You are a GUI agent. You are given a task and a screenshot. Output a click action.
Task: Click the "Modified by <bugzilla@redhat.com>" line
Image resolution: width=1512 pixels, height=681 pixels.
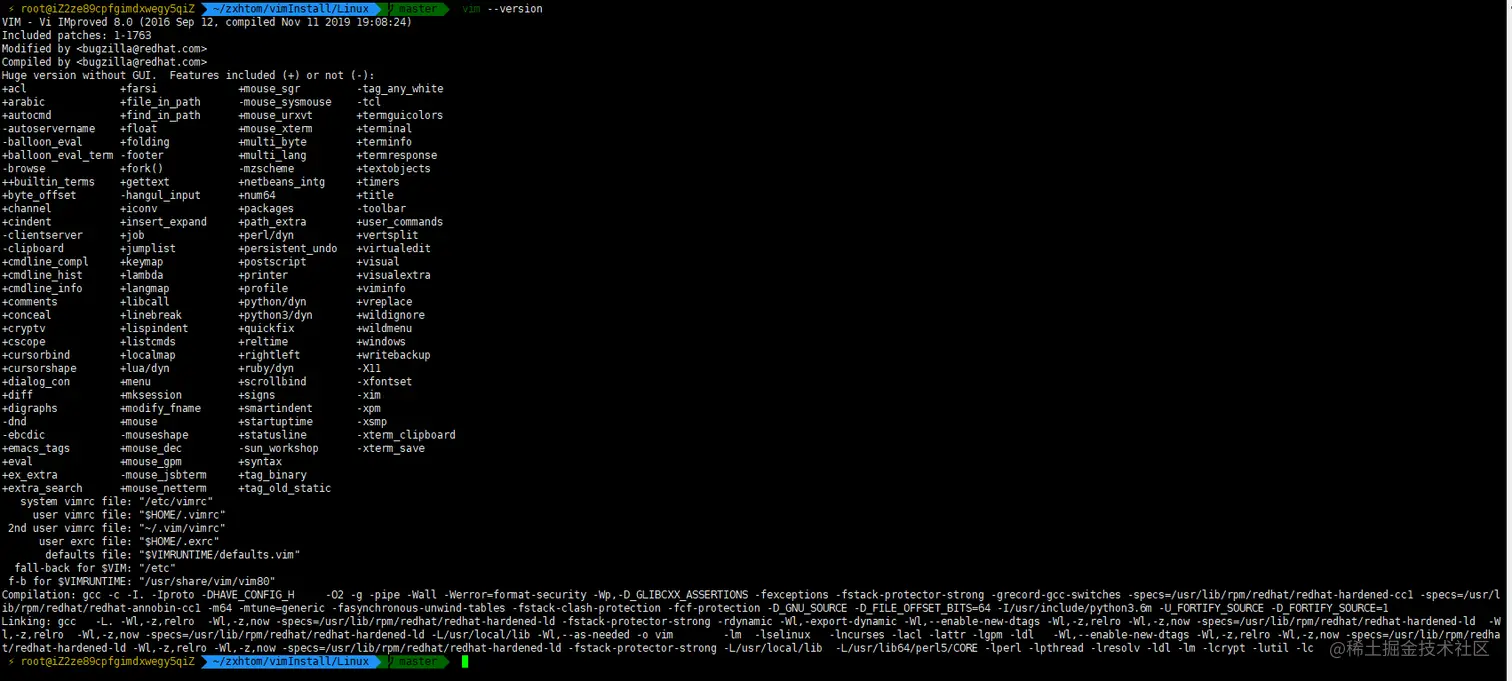[x=105, y=48]
